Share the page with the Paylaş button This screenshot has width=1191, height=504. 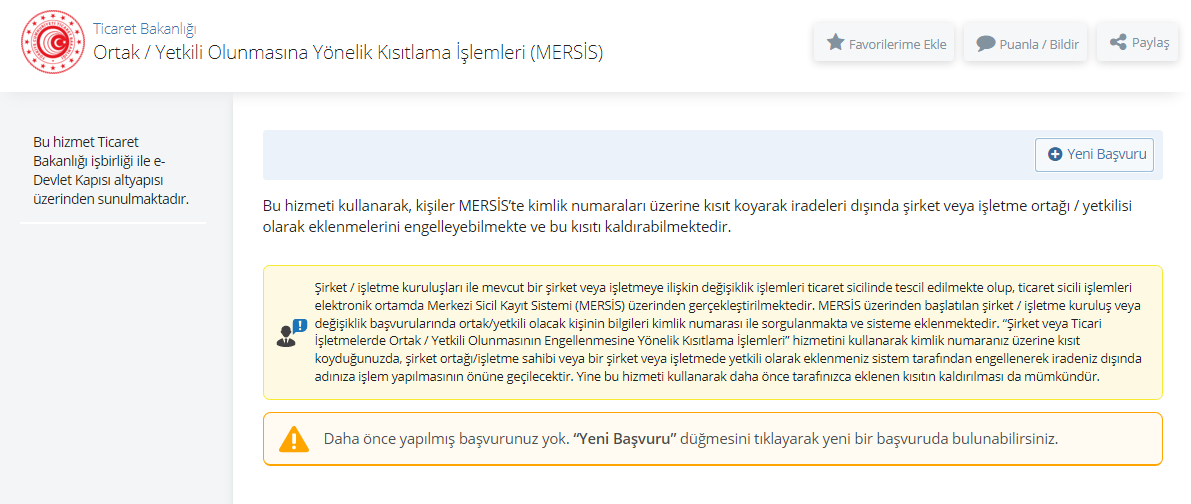tap(1137, 43)
